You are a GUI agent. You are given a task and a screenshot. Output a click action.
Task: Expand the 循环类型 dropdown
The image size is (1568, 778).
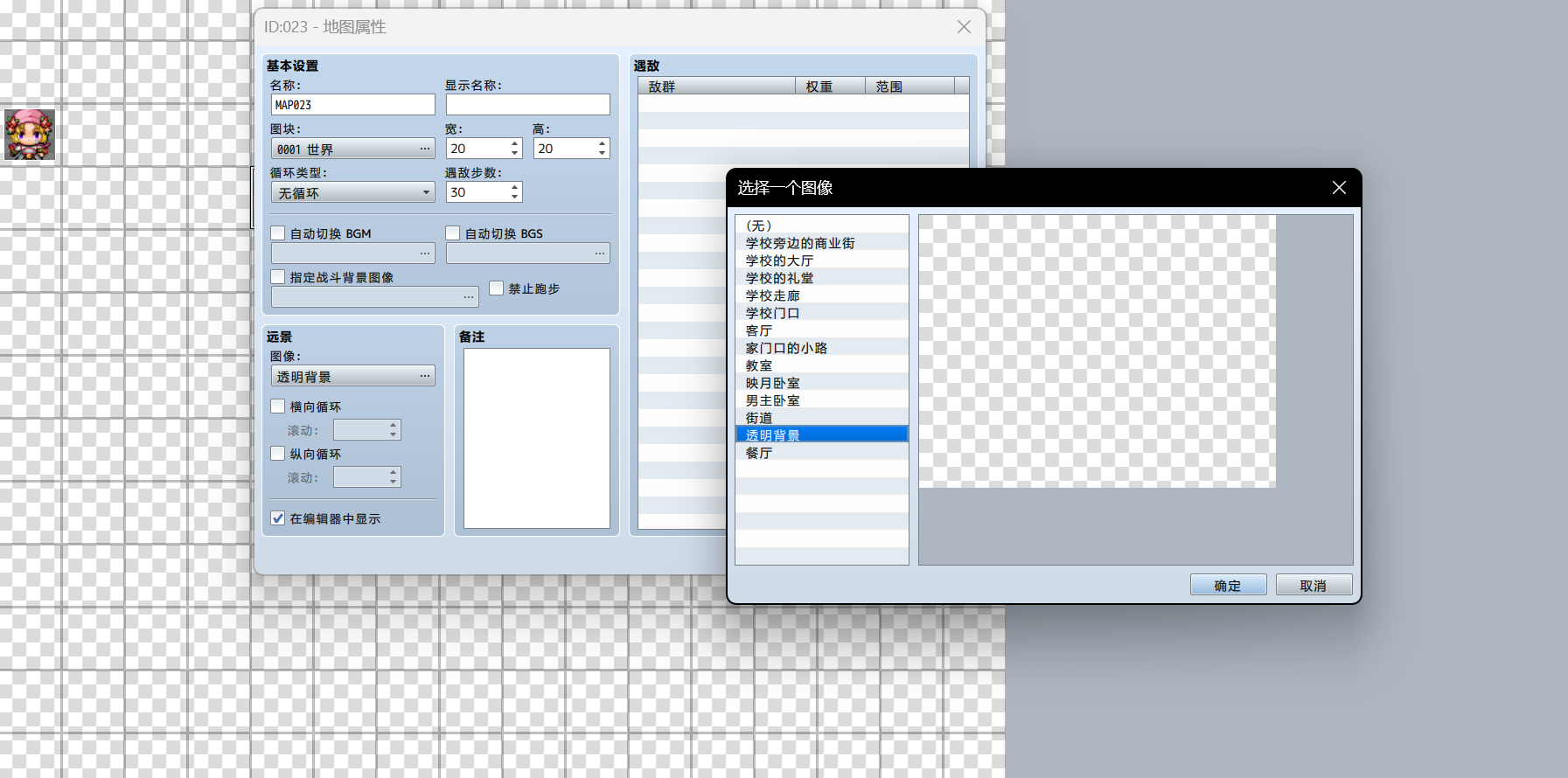tap(353, 192)
